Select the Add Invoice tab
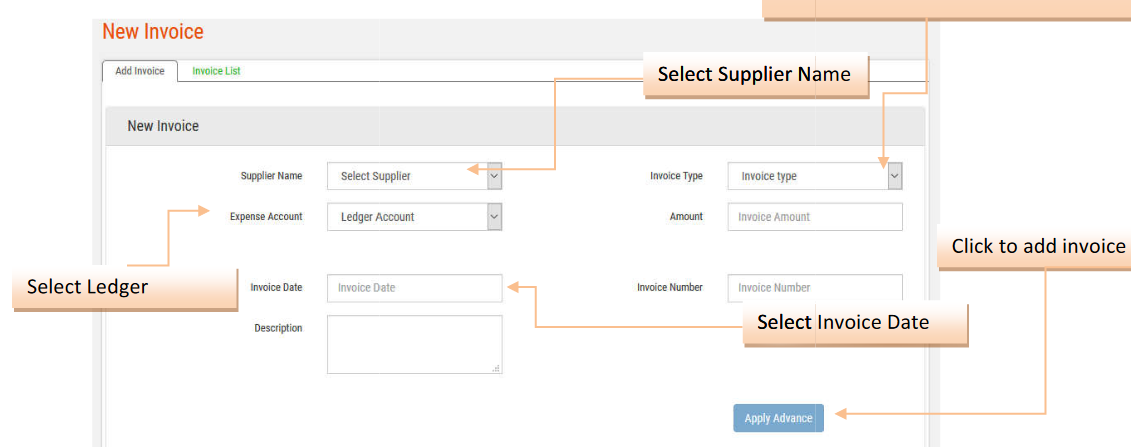 pyautogui.click(x=140, y=71)
